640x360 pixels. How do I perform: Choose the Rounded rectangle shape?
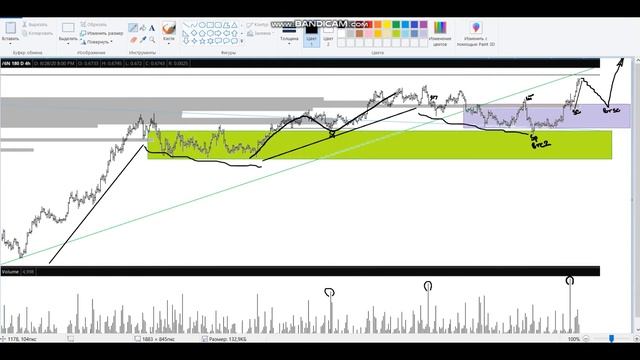click(218, 25)
